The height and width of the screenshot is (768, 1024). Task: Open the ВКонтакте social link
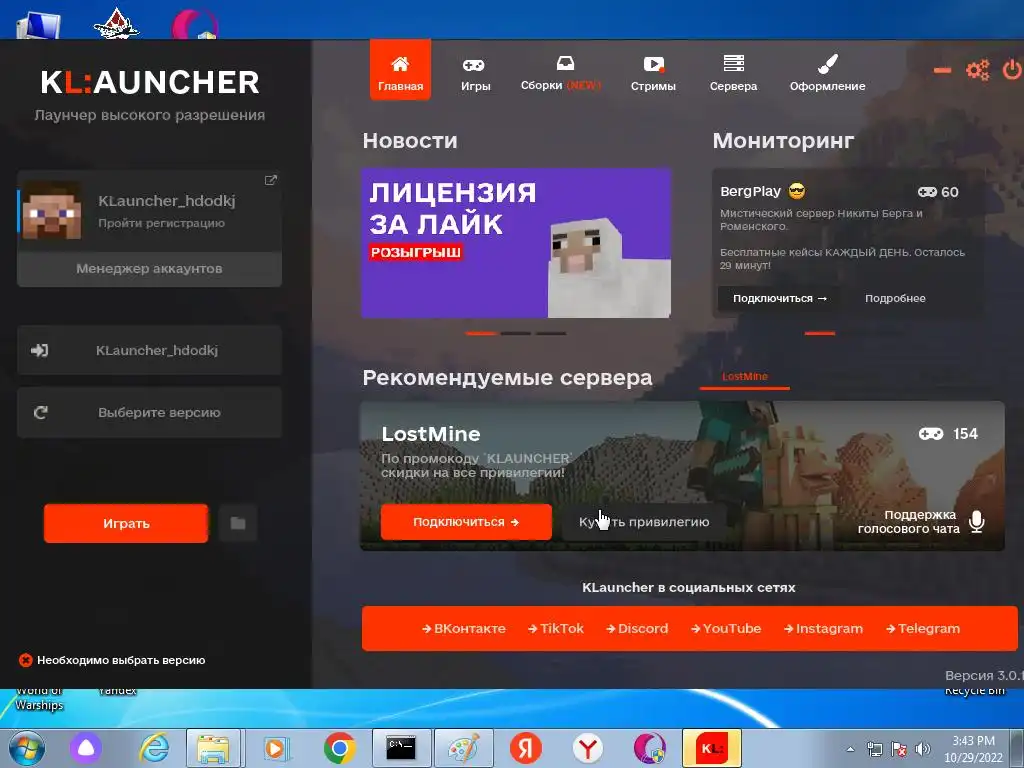click(464, 628)
